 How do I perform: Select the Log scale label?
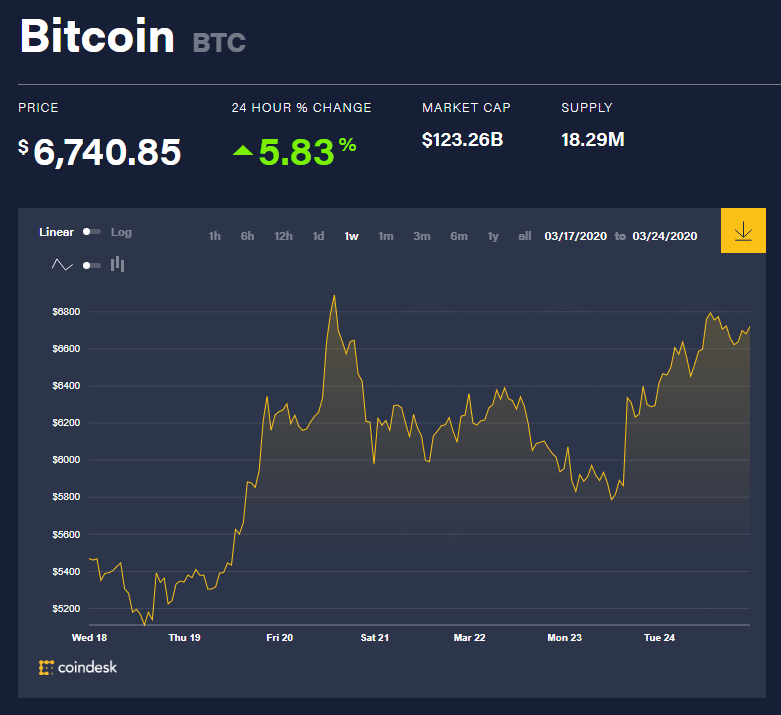[x=121, y=232]
